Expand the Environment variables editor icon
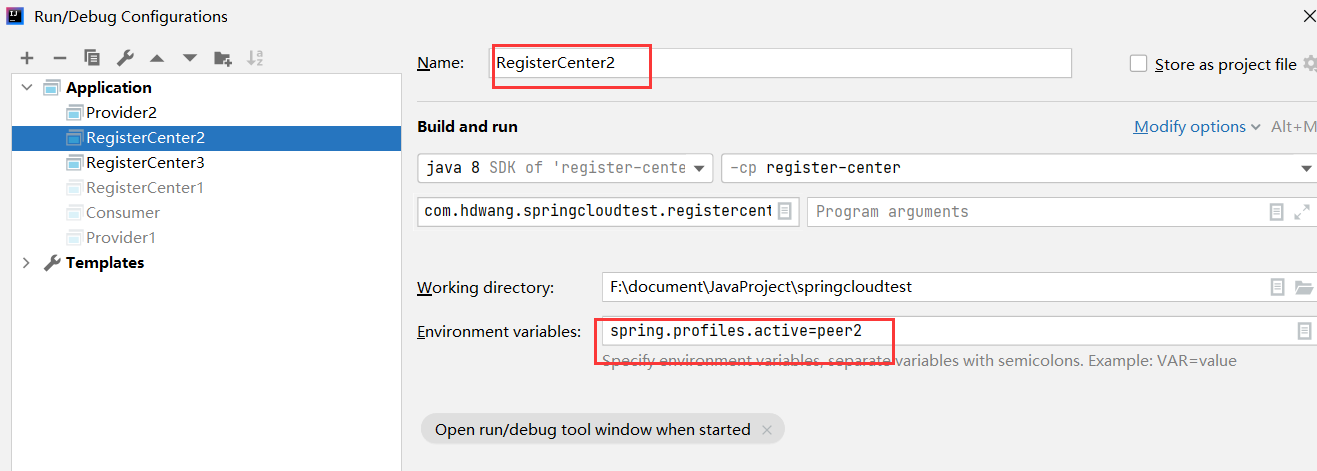 1304,331
